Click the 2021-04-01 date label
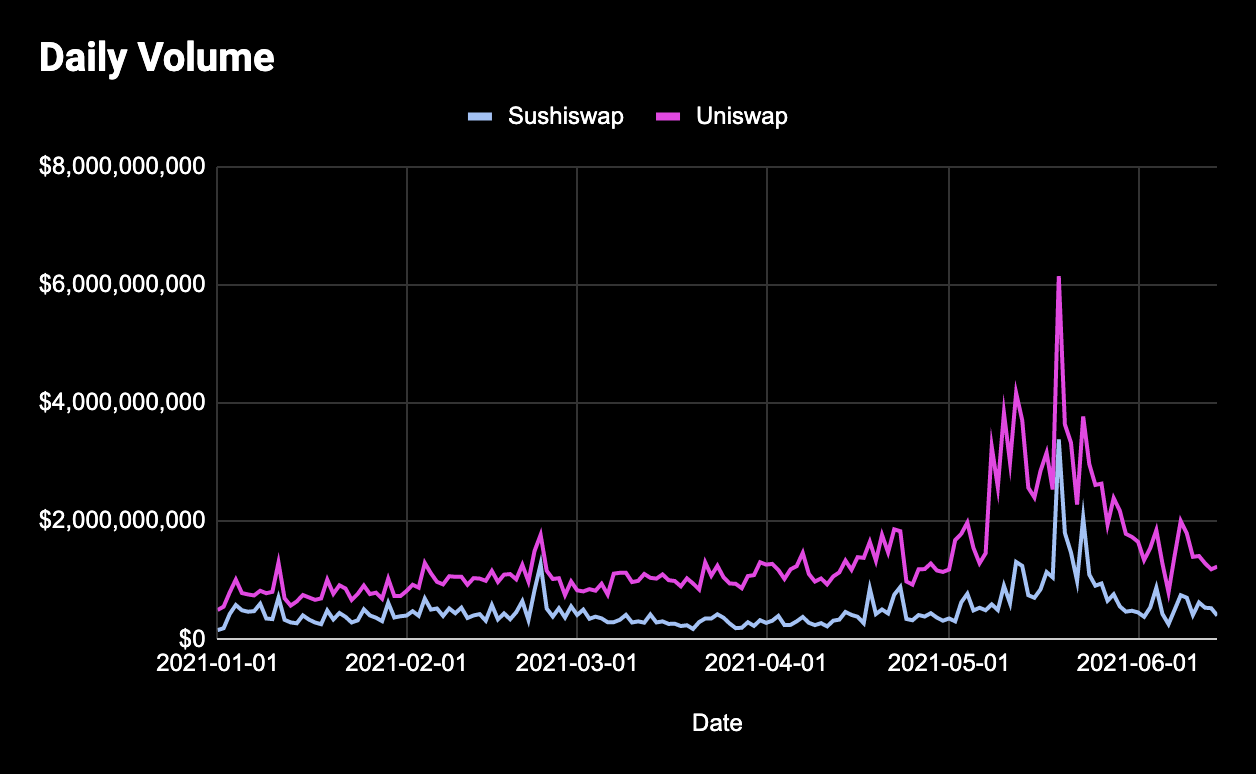This screenshot has width=1256, height=774. pos(768,663)
